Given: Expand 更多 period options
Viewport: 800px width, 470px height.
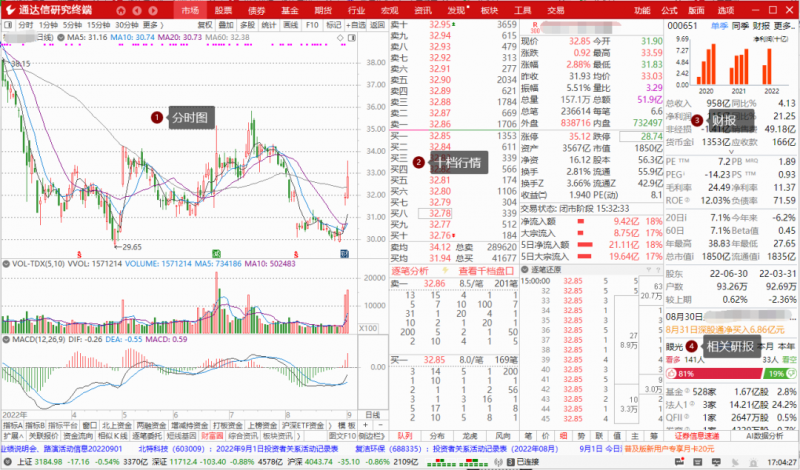Looking at the screenshot, I should click(153, 25).
